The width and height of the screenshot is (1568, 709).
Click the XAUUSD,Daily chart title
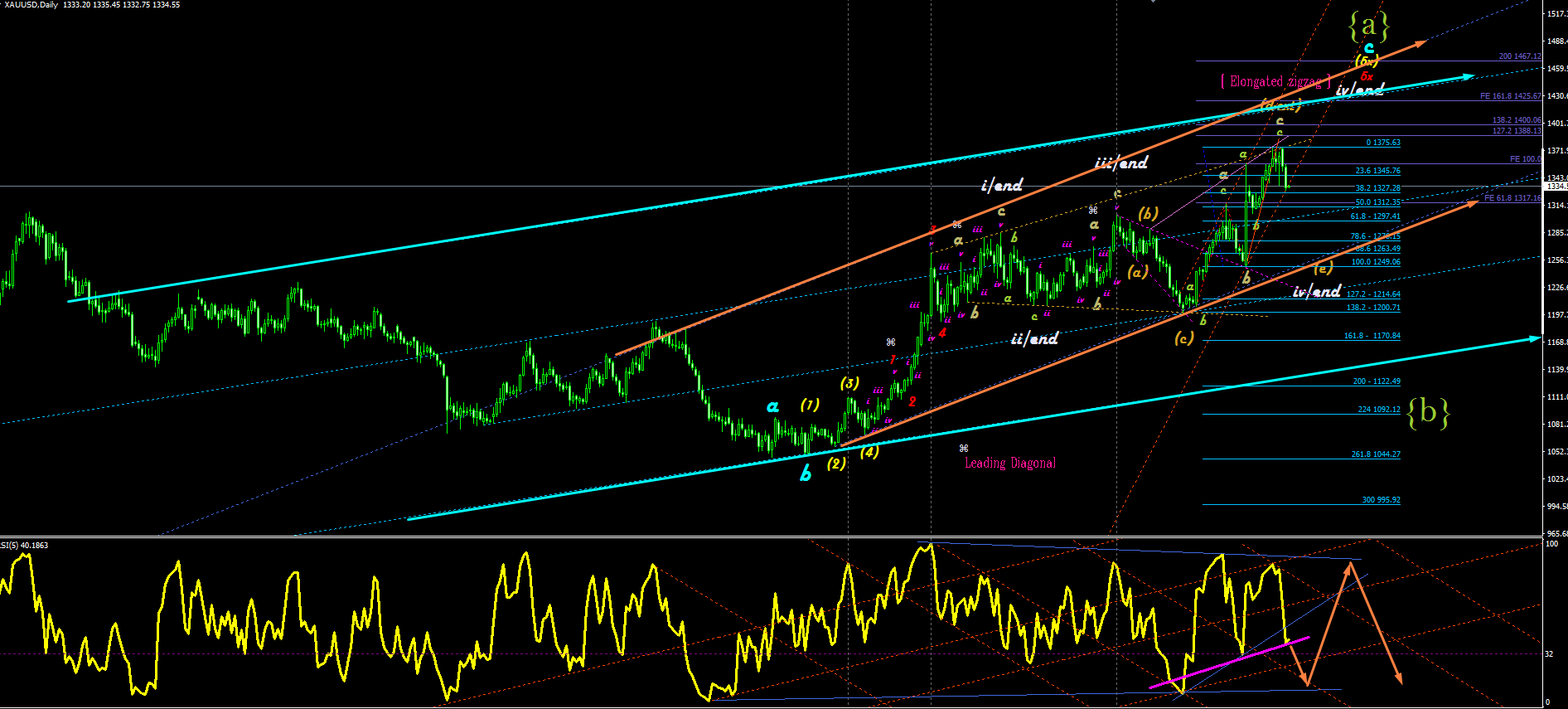click(x=31, y=5)
